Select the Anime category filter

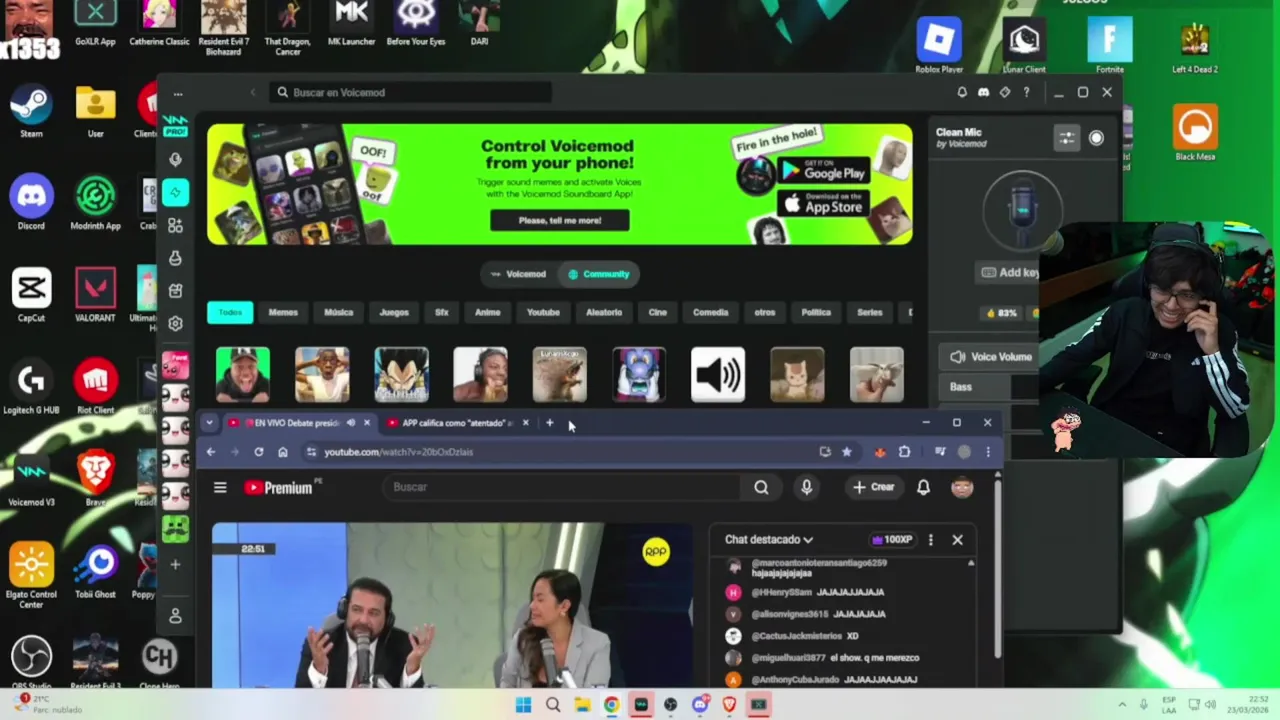487,313
